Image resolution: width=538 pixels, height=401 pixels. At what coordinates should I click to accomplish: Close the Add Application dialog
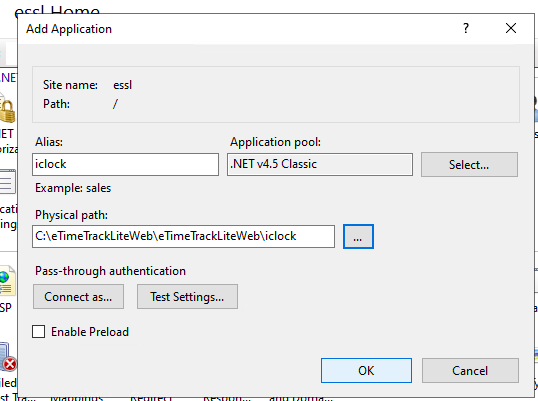pyautogui.click(x=511, y=28)
